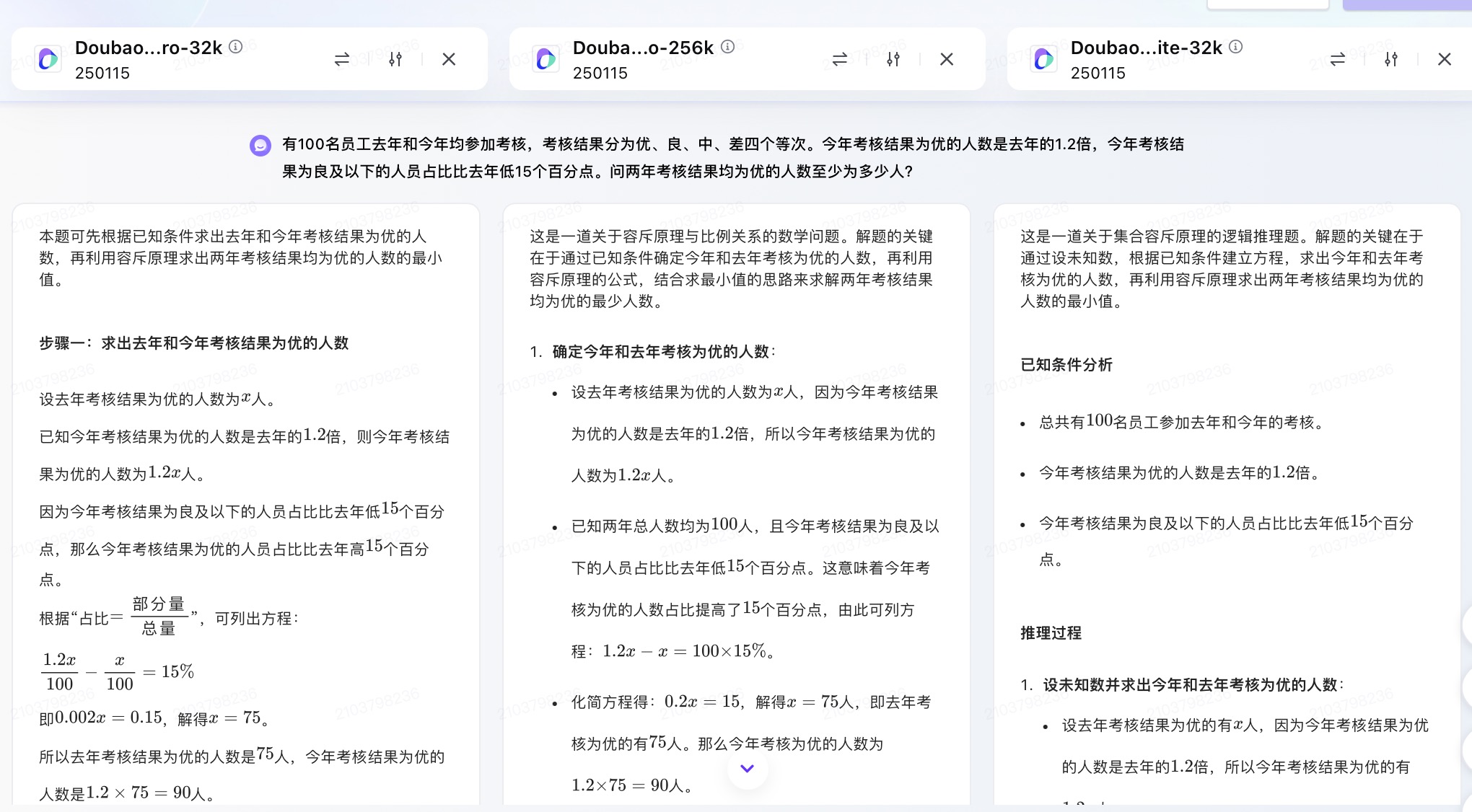Image resolution: width=1472 pixels, height=812 pixels.
Task: Close the Douba...o-256k model card
Action: [947, 59]
